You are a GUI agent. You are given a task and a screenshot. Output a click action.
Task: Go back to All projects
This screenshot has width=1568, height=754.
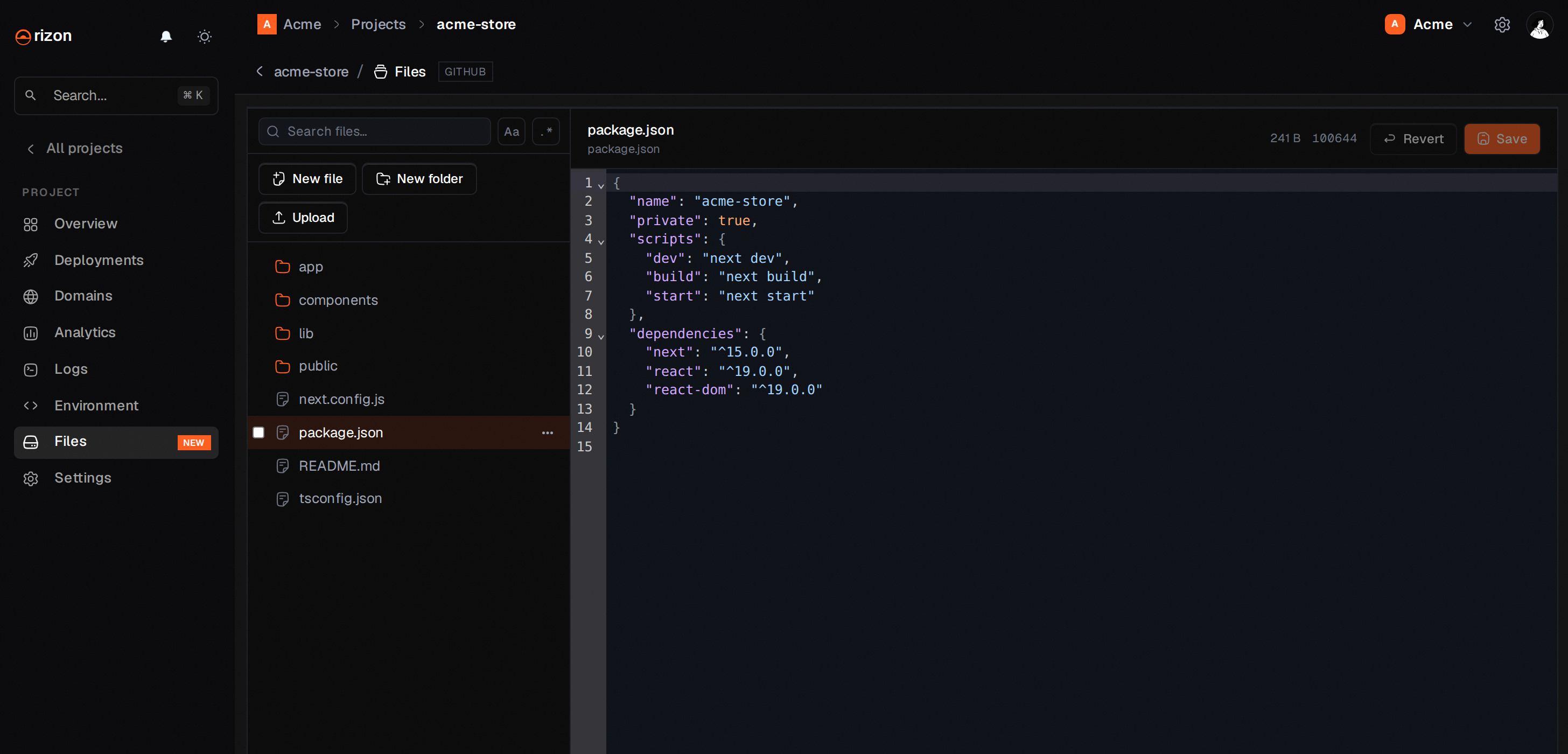pyautogui.click(x=75, y=148)
